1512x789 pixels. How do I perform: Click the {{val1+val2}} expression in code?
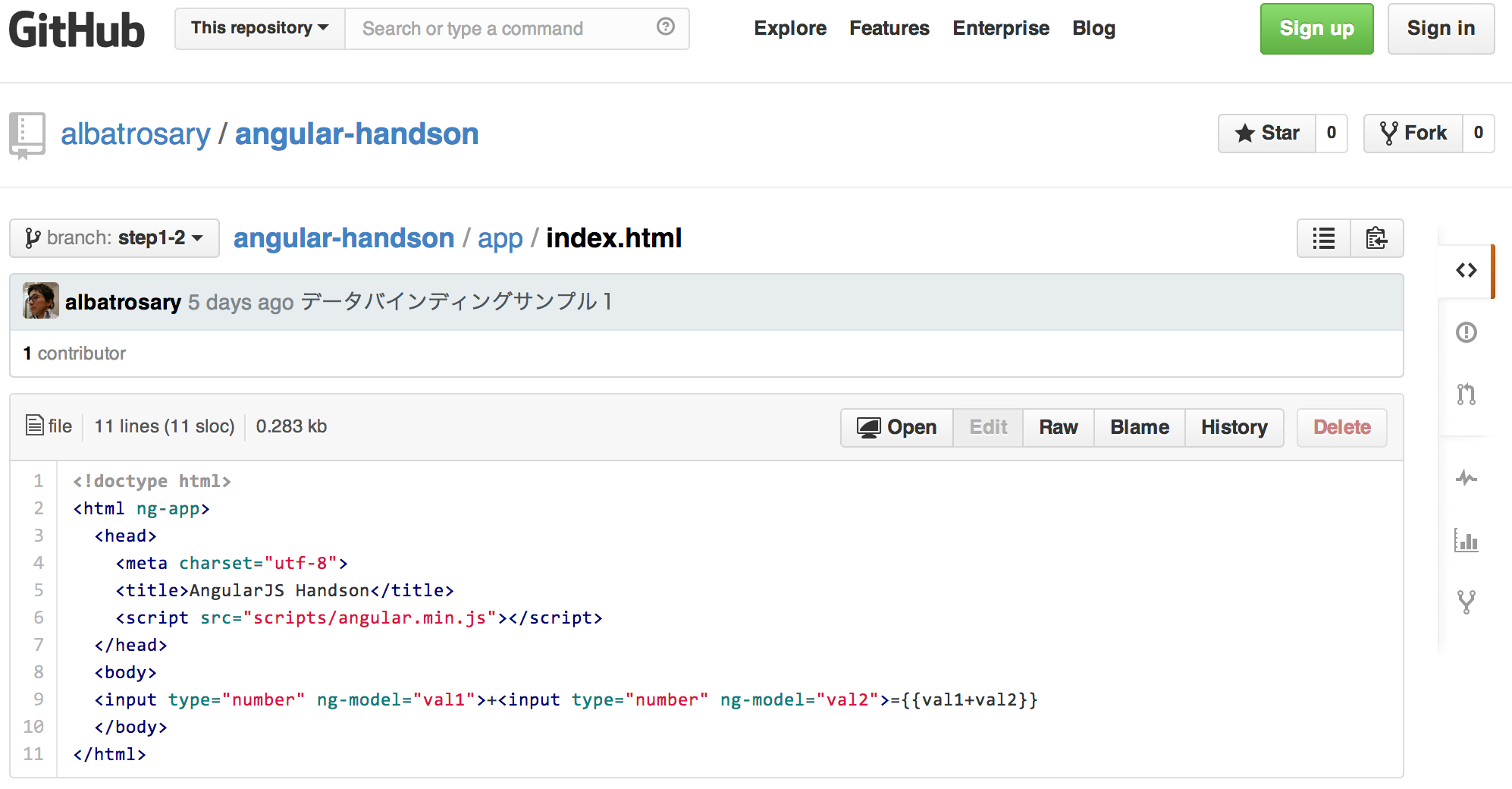coord(969,699)
